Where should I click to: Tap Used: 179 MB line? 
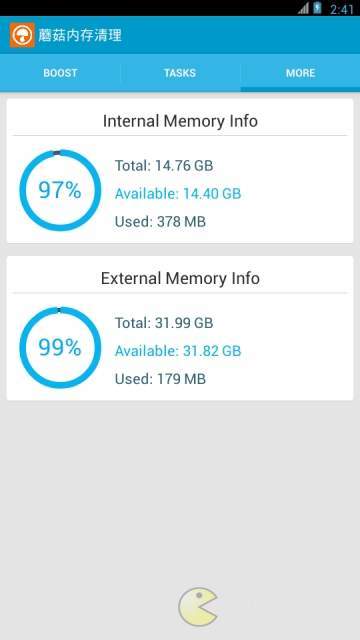[160, 379]
